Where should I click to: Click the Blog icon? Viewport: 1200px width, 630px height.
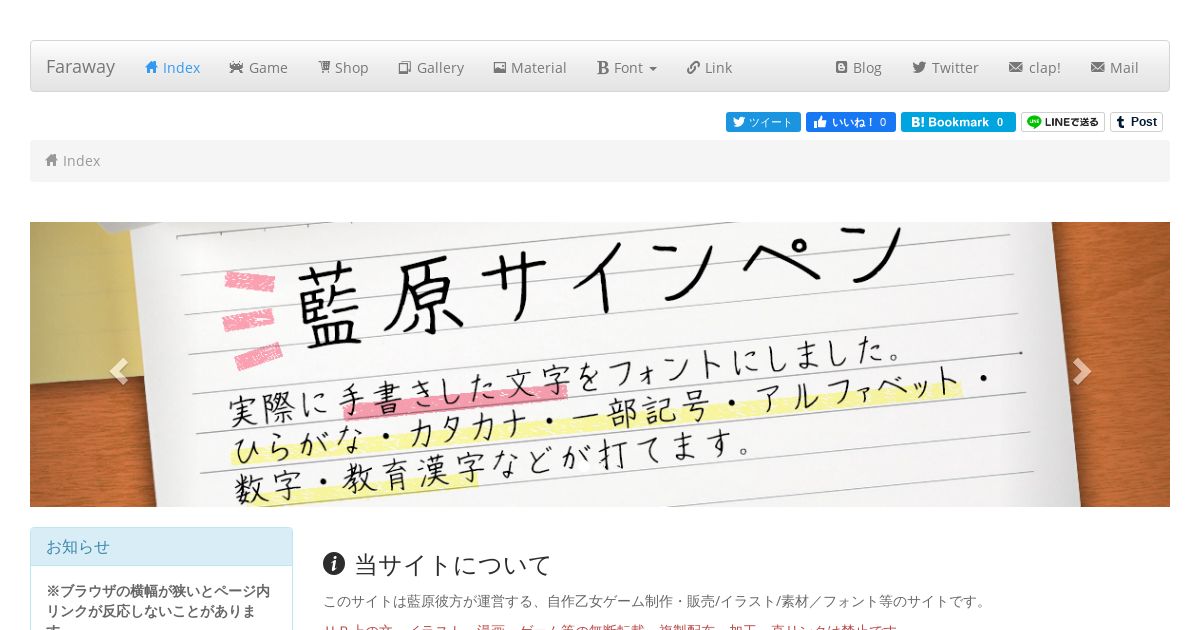pos(842,67)
